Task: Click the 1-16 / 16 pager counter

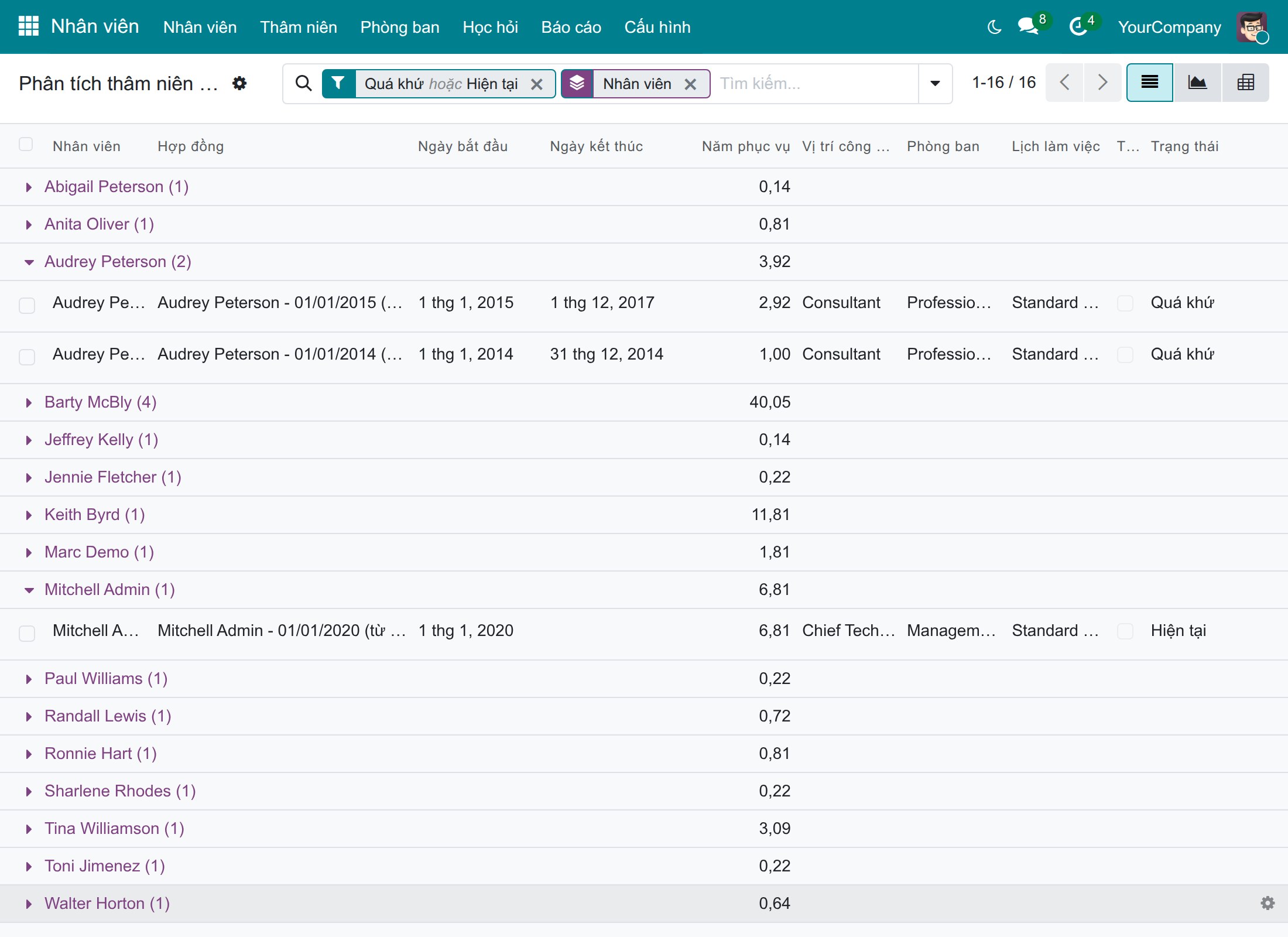Action: point(1003,83)
